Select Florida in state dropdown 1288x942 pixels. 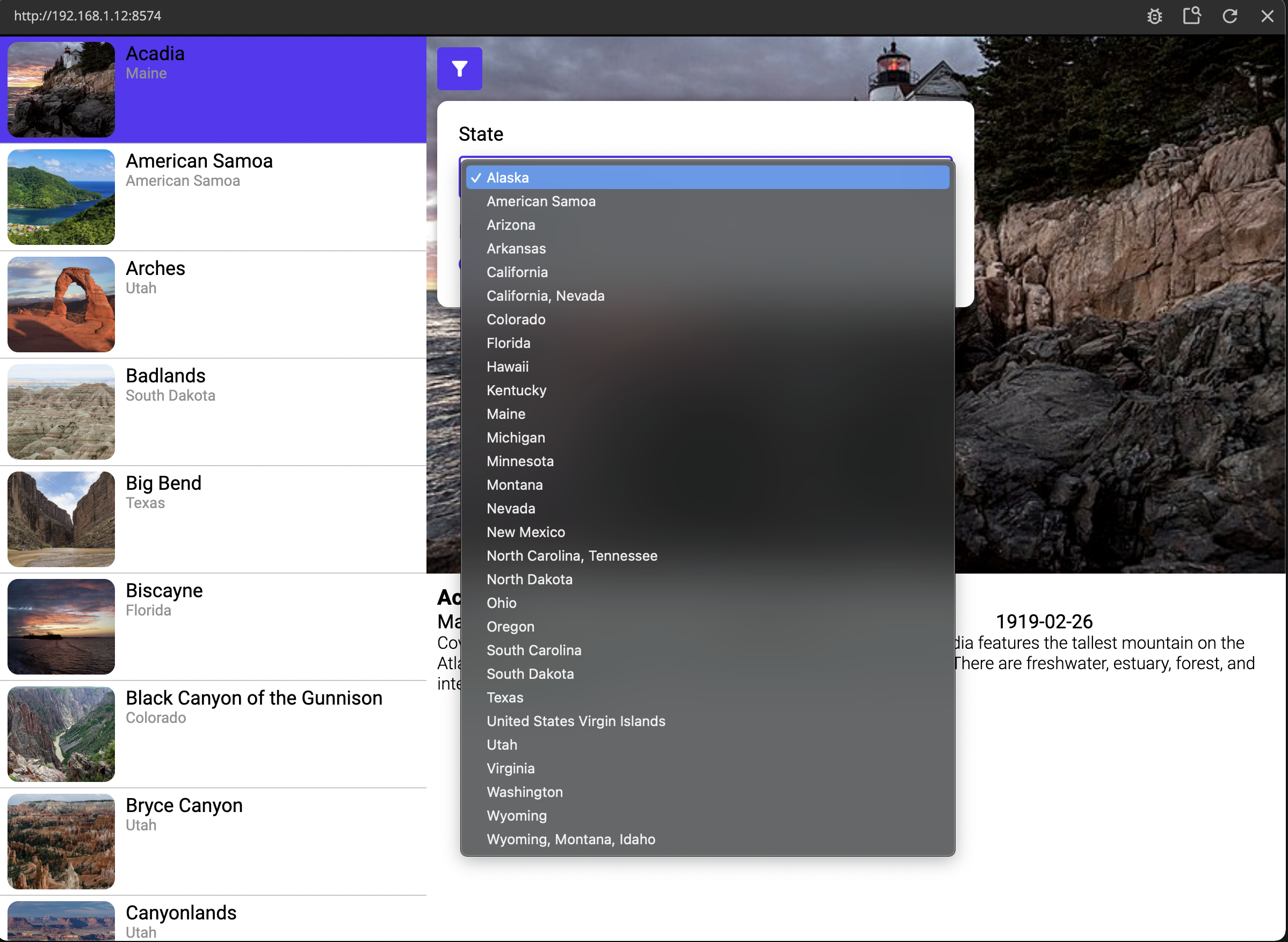tap(707, 343)
